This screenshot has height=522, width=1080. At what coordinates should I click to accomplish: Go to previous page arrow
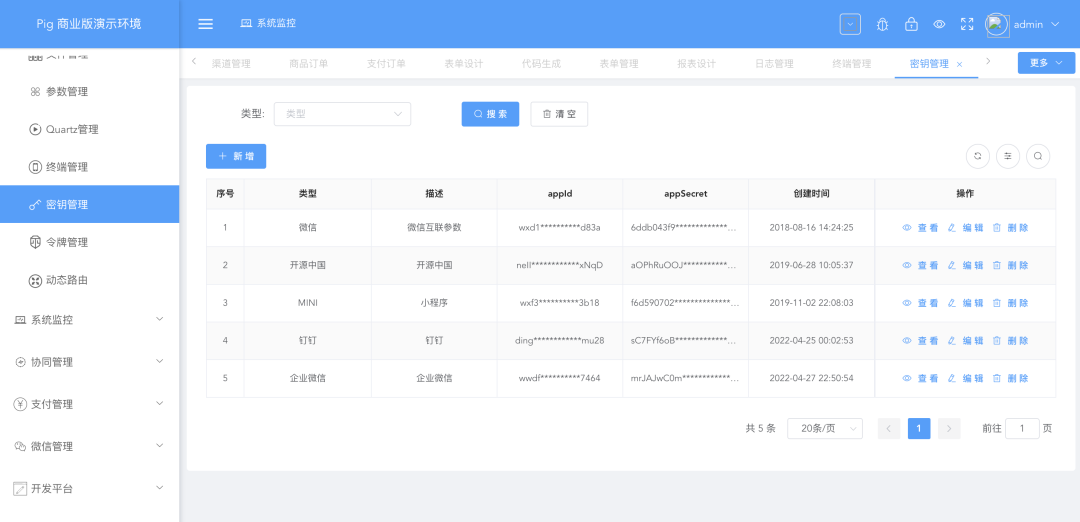(889, 428)
